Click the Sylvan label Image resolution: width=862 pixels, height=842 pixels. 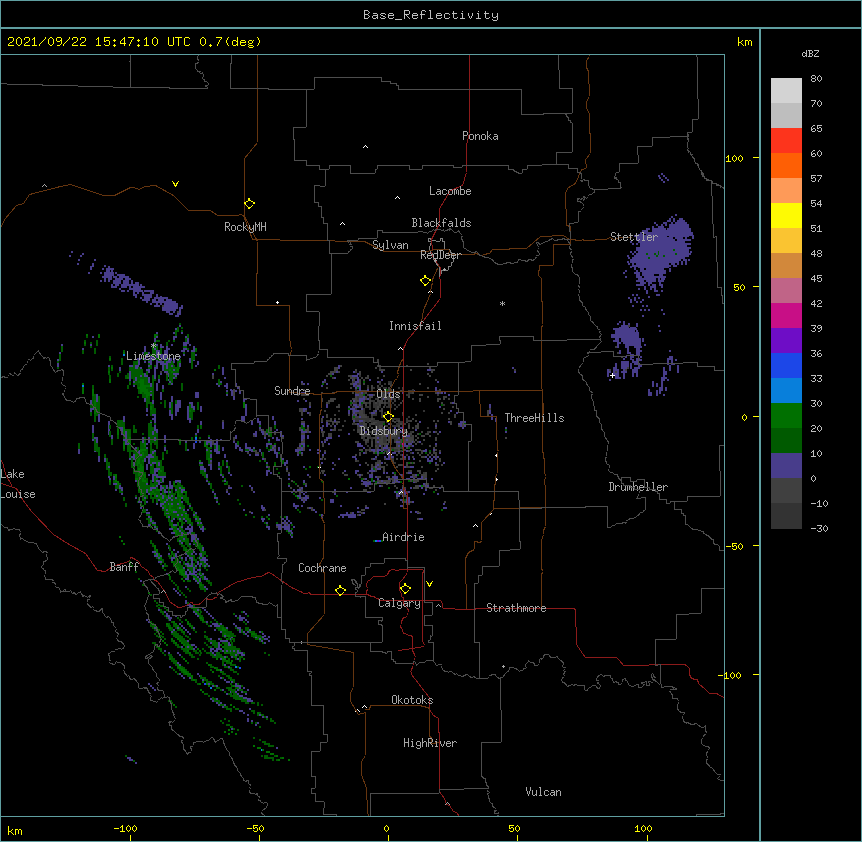(390, 245)
